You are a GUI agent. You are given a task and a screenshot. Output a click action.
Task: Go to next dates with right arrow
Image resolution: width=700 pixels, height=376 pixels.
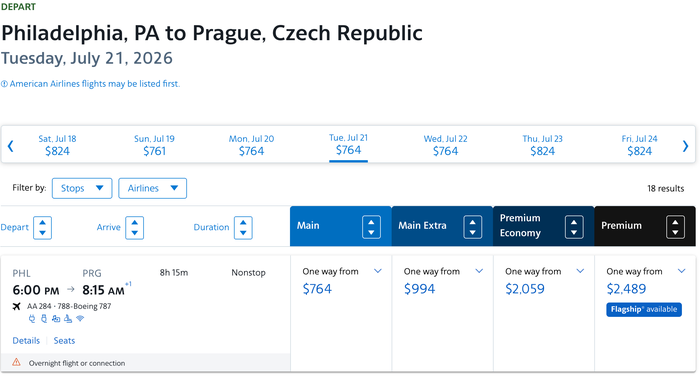[x=685, y=146]
